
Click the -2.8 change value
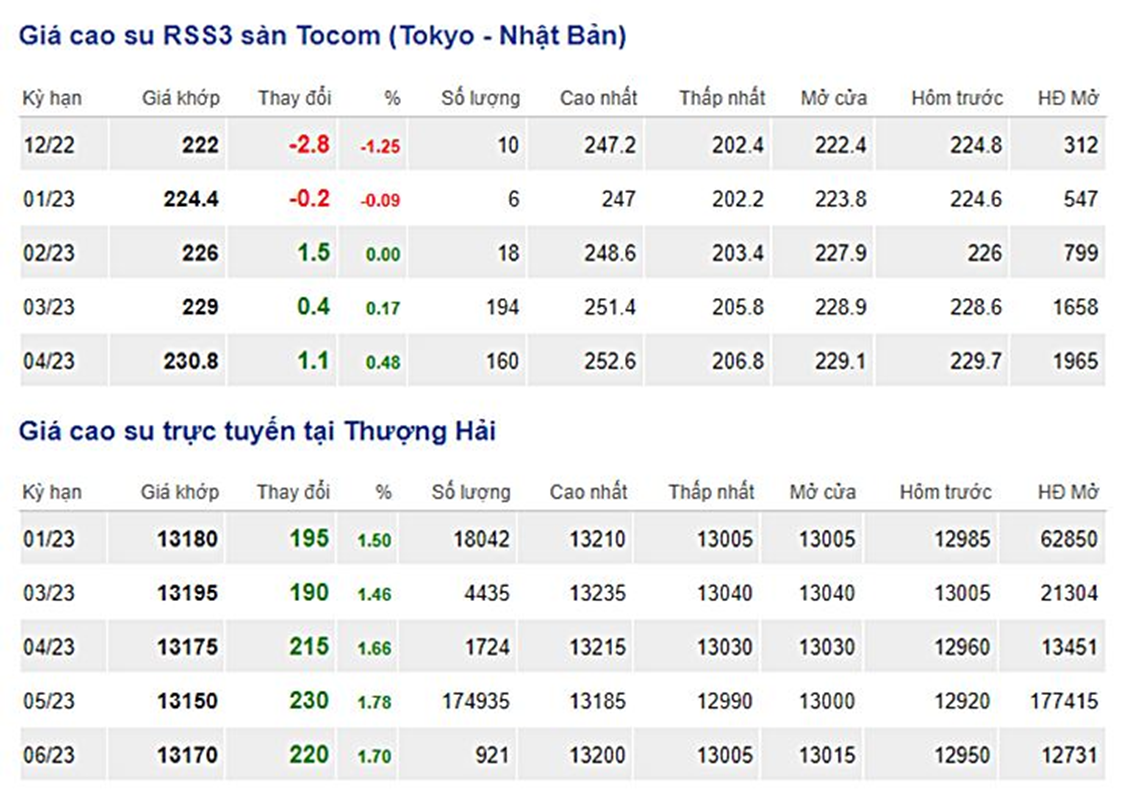[x=310, y=144]
